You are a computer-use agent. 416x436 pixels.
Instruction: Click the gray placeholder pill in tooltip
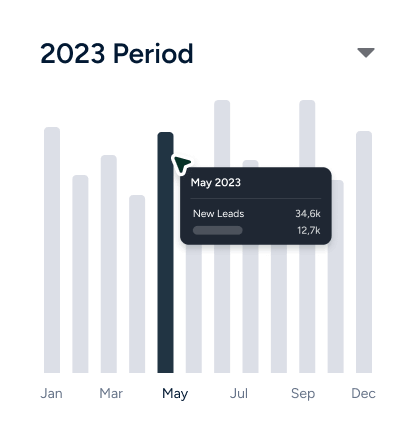[x=218, y=230]
